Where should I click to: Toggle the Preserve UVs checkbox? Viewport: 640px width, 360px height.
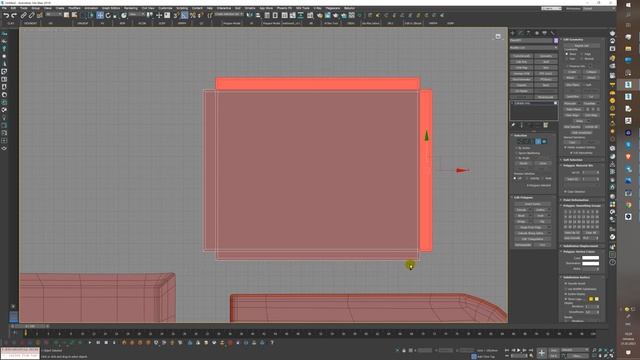(x=567, y=66)
